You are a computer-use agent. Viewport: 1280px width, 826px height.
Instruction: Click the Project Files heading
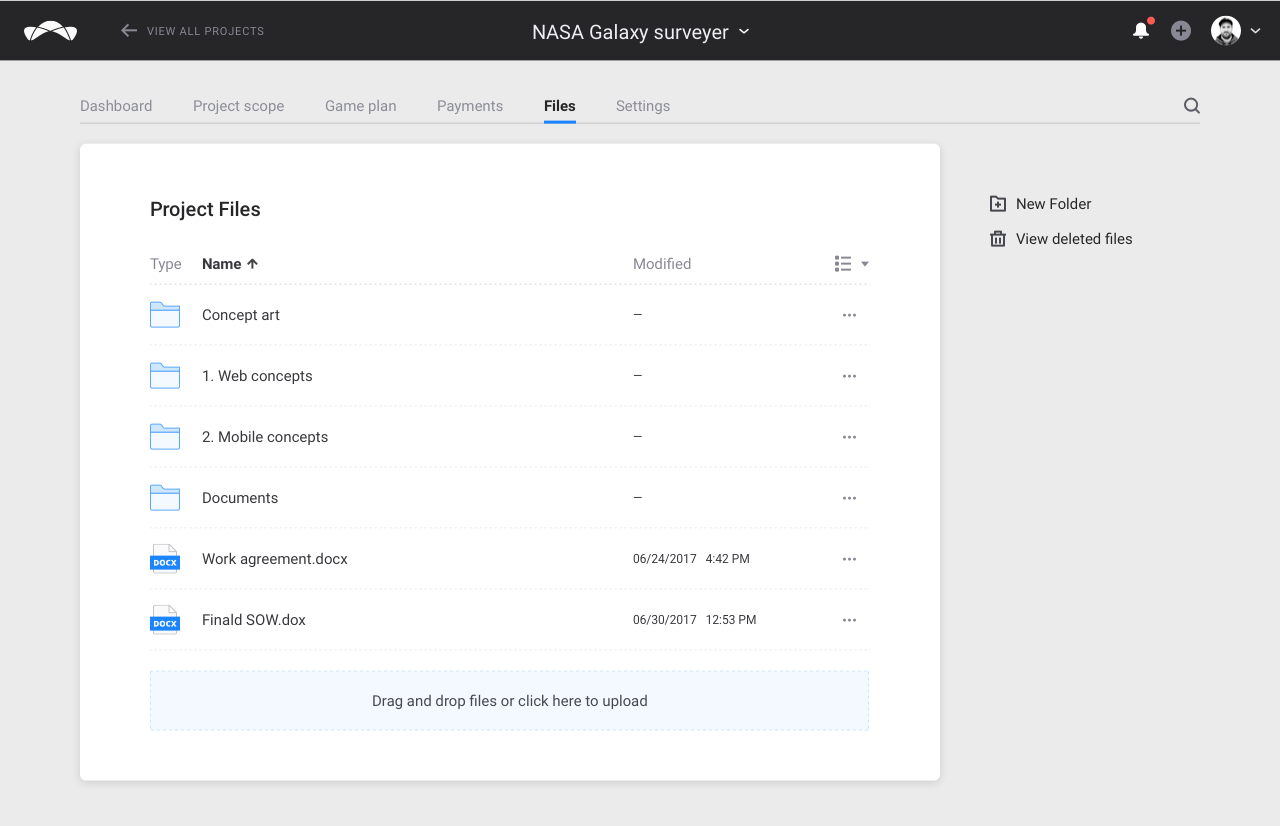(x=205, y=209)
